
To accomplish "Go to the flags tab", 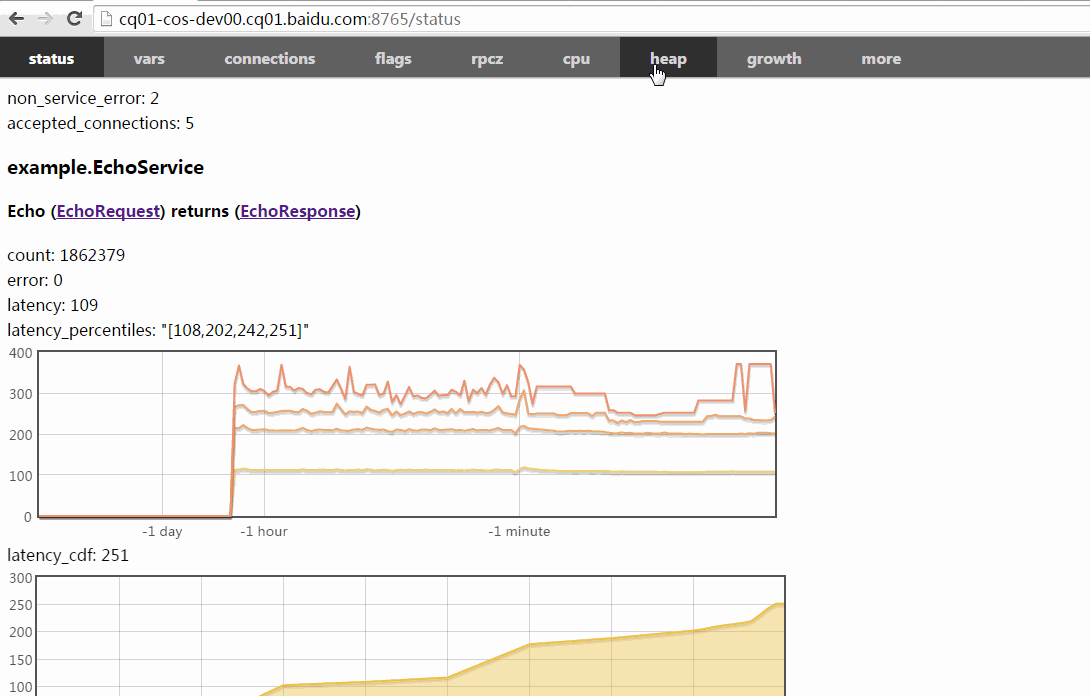I will point(393,58).
